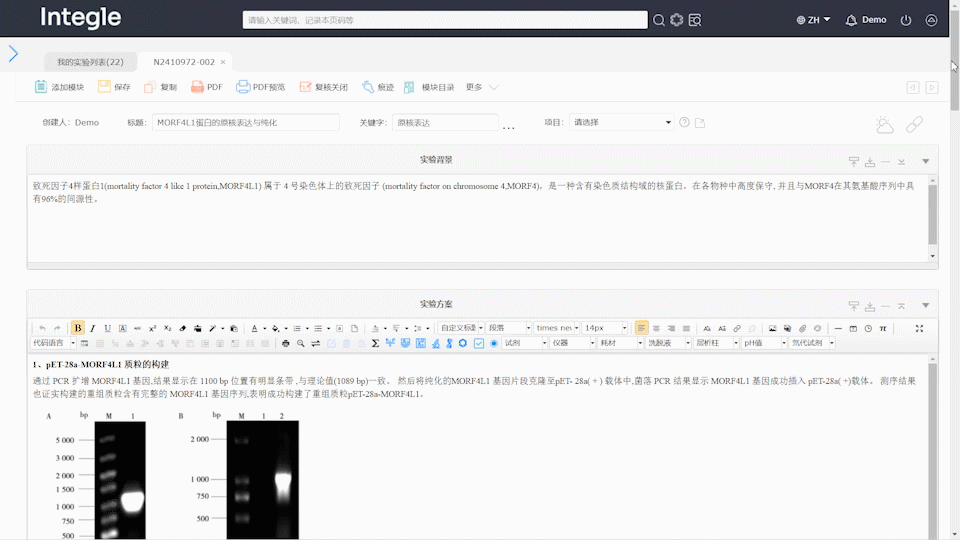Set center text alignment
This screenshot has width=960, height=540.
(x=656, y=328)
